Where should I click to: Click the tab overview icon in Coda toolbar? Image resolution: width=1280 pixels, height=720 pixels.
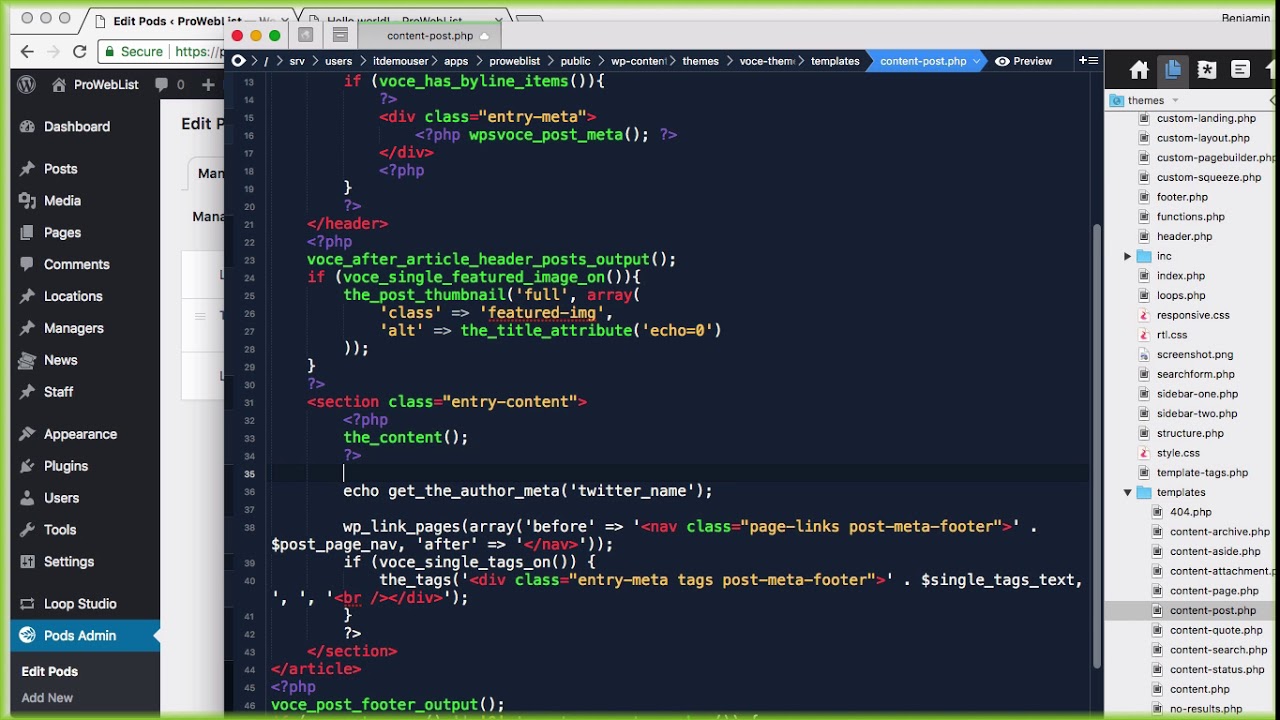pos(340,35)
